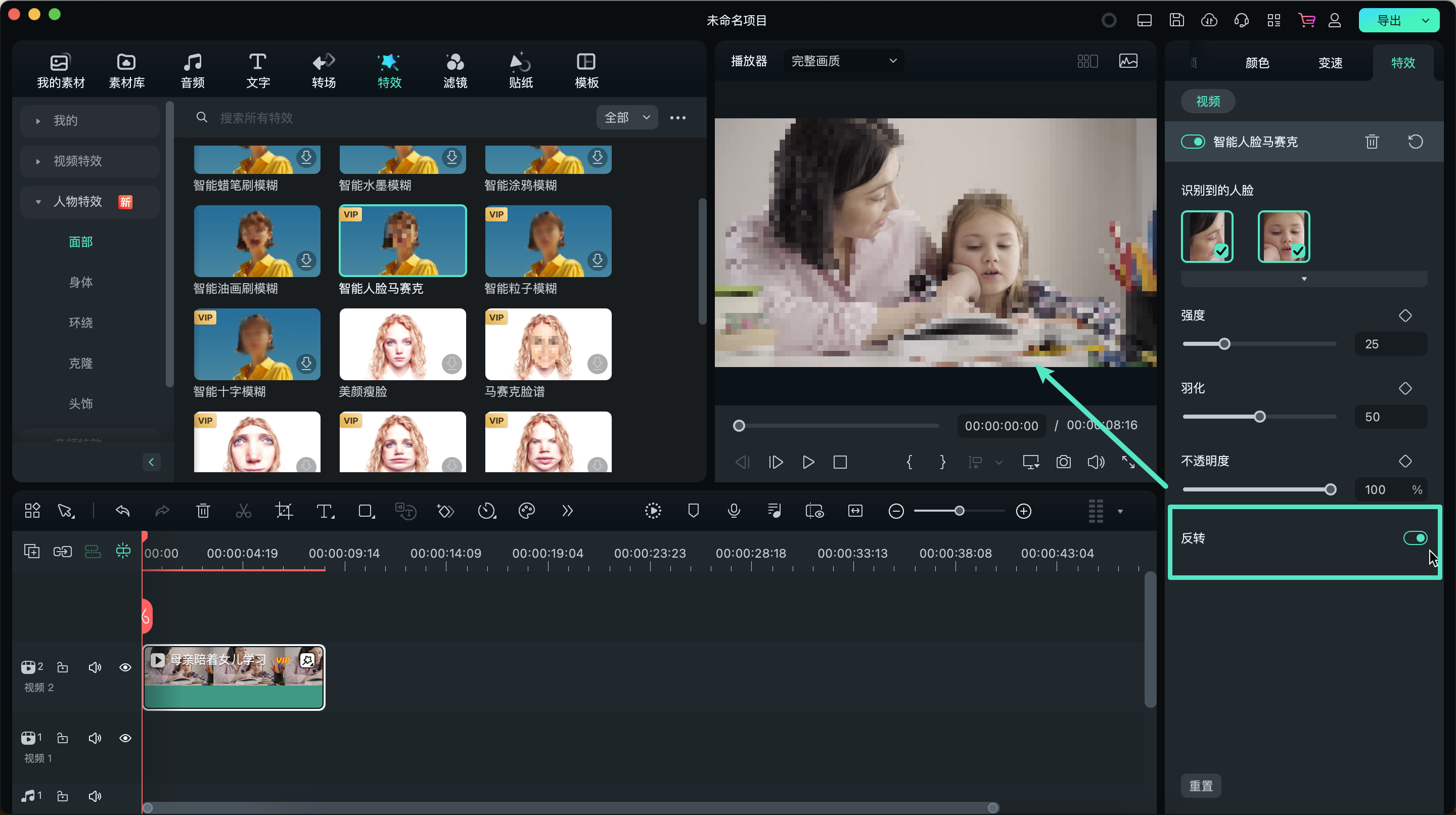Viewport: 1456px width, 815px height.
Task: Click the cloud upload icon in title bar
Action: [1209, 20]
